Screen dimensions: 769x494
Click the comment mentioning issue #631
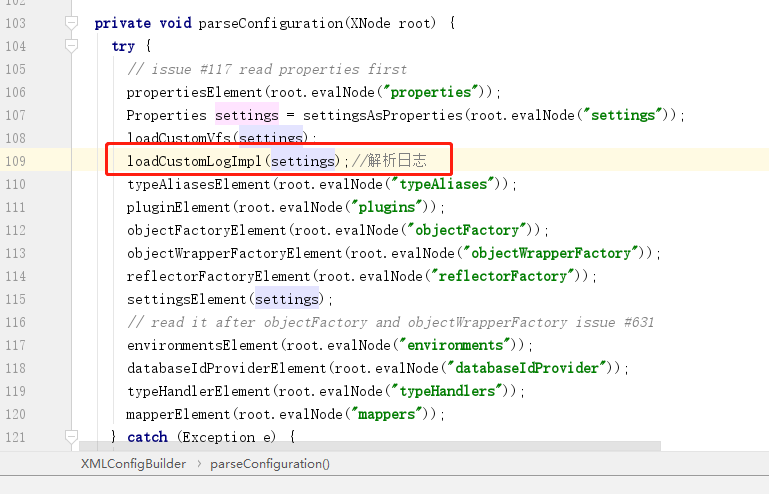pos(391,322)
